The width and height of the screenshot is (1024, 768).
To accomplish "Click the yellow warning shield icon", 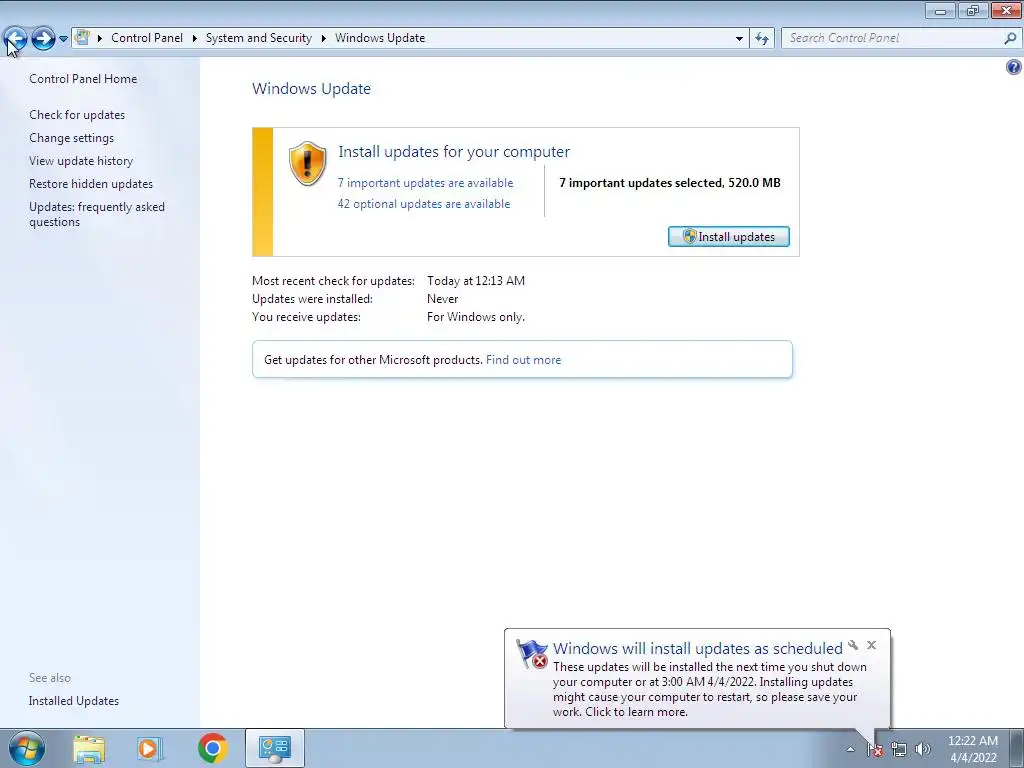I will click(307, 163).
